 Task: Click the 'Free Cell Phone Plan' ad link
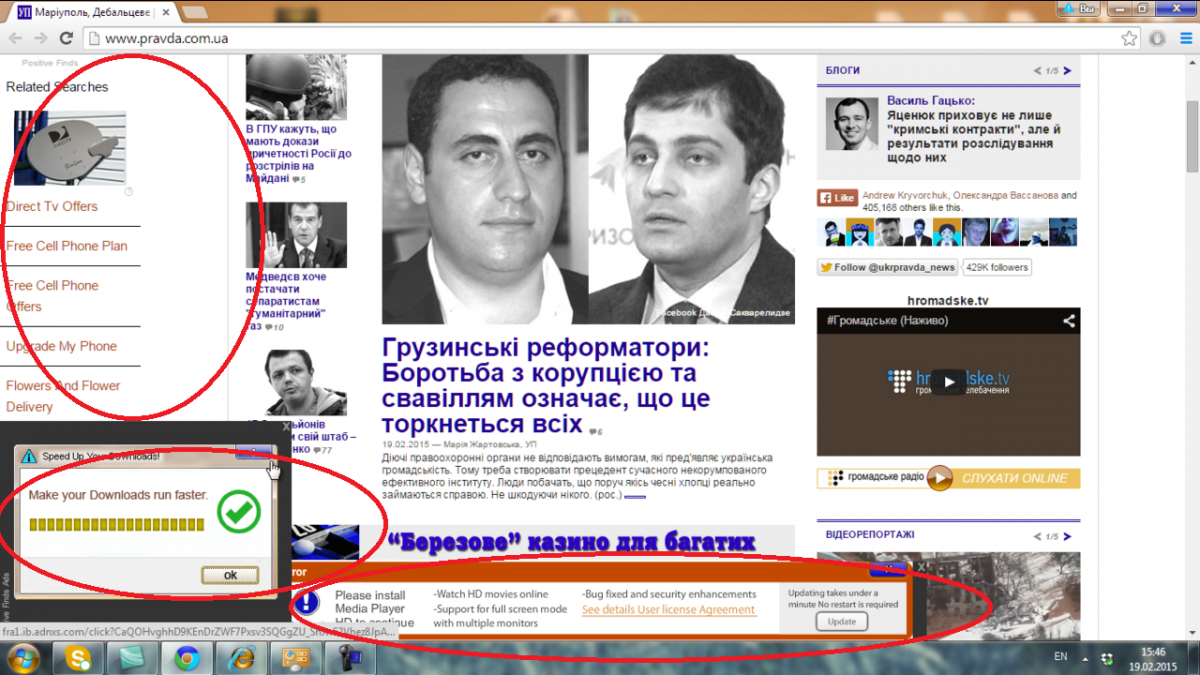(x=67, y=246)
